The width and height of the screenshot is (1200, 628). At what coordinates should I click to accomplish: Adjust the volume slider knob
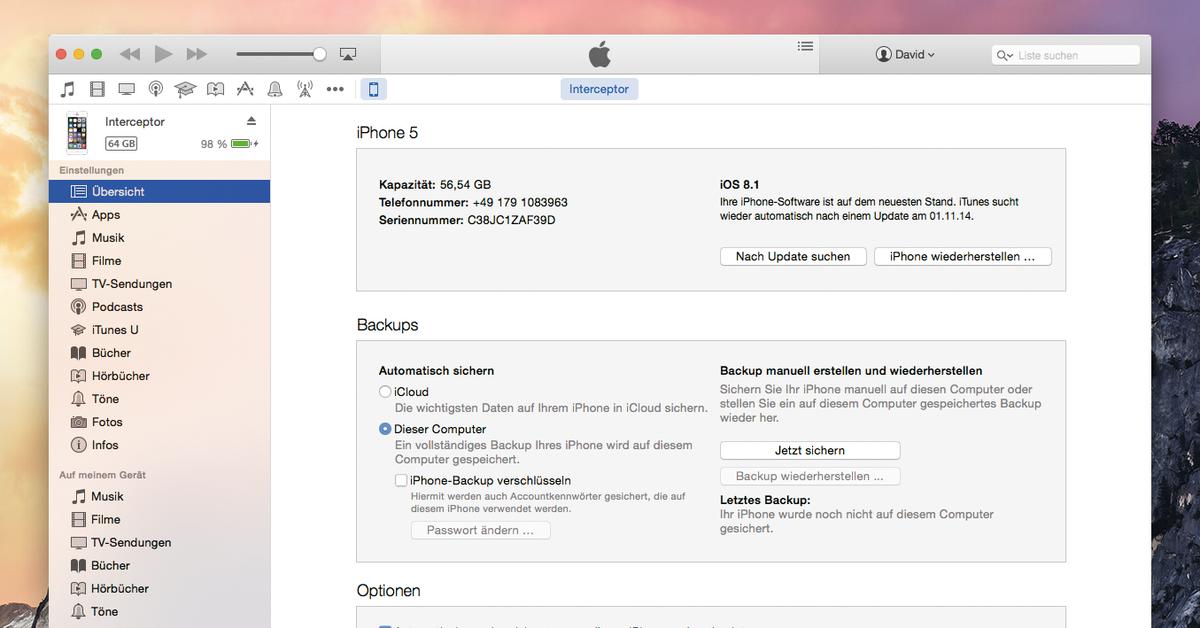319,54
